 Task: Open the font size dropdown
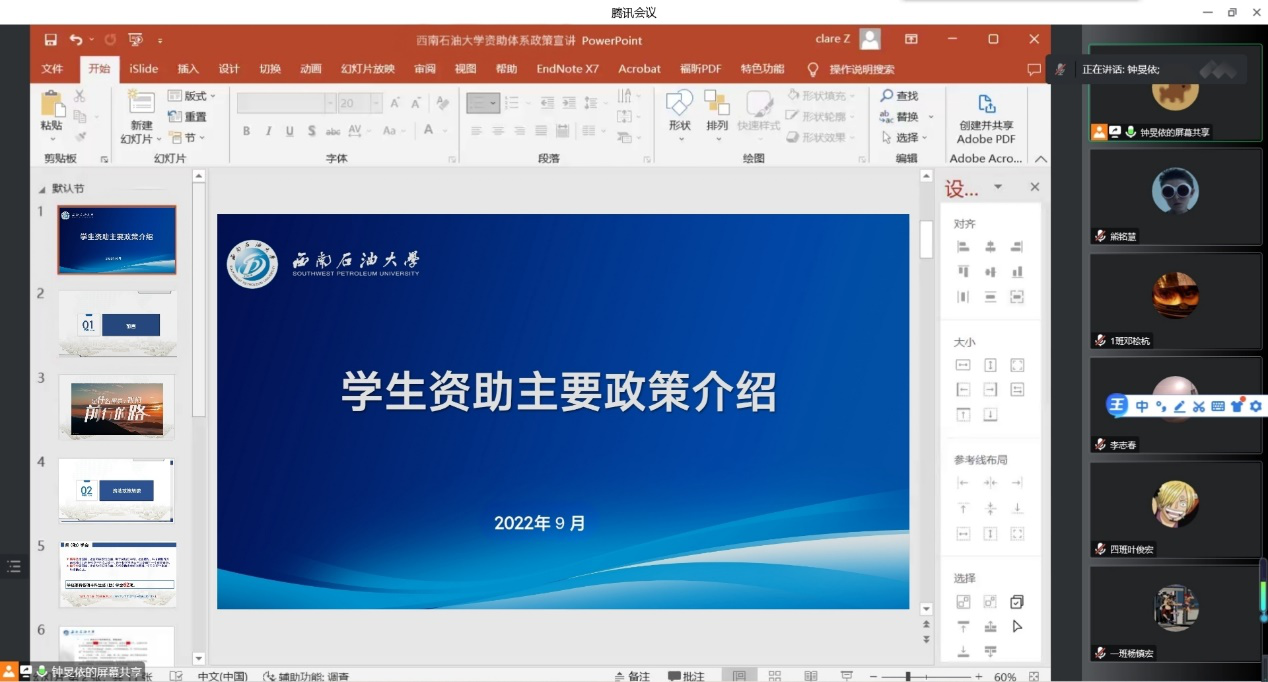click(377, 103)
